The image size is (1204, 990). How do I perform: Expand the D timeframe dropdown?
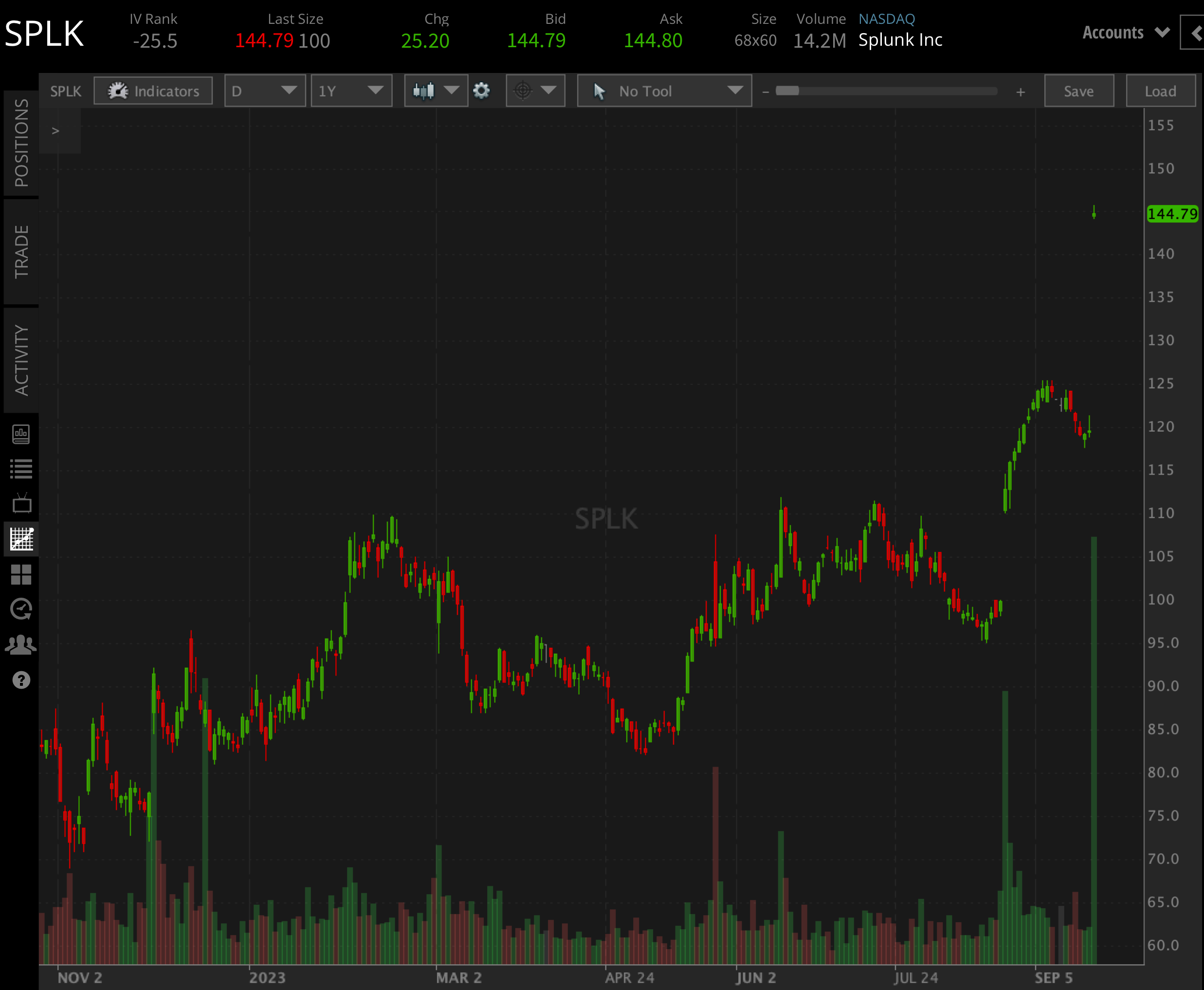click(265, 91)
